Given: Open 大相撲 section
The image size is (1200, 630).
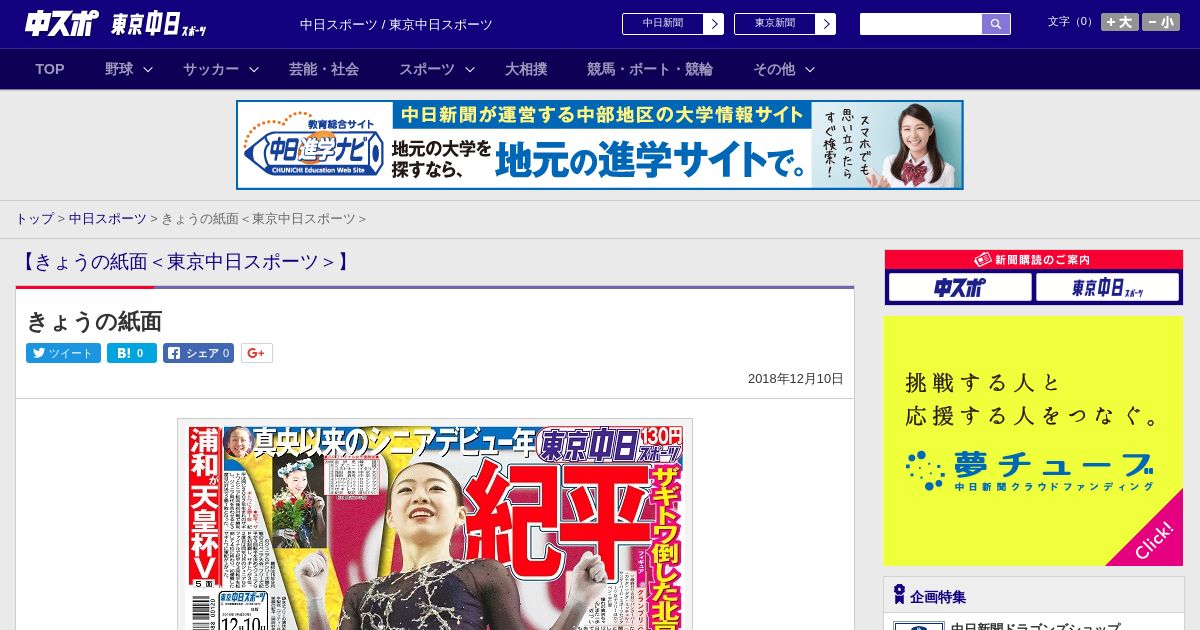Looking at the screenshot, I should pos(526,69).
